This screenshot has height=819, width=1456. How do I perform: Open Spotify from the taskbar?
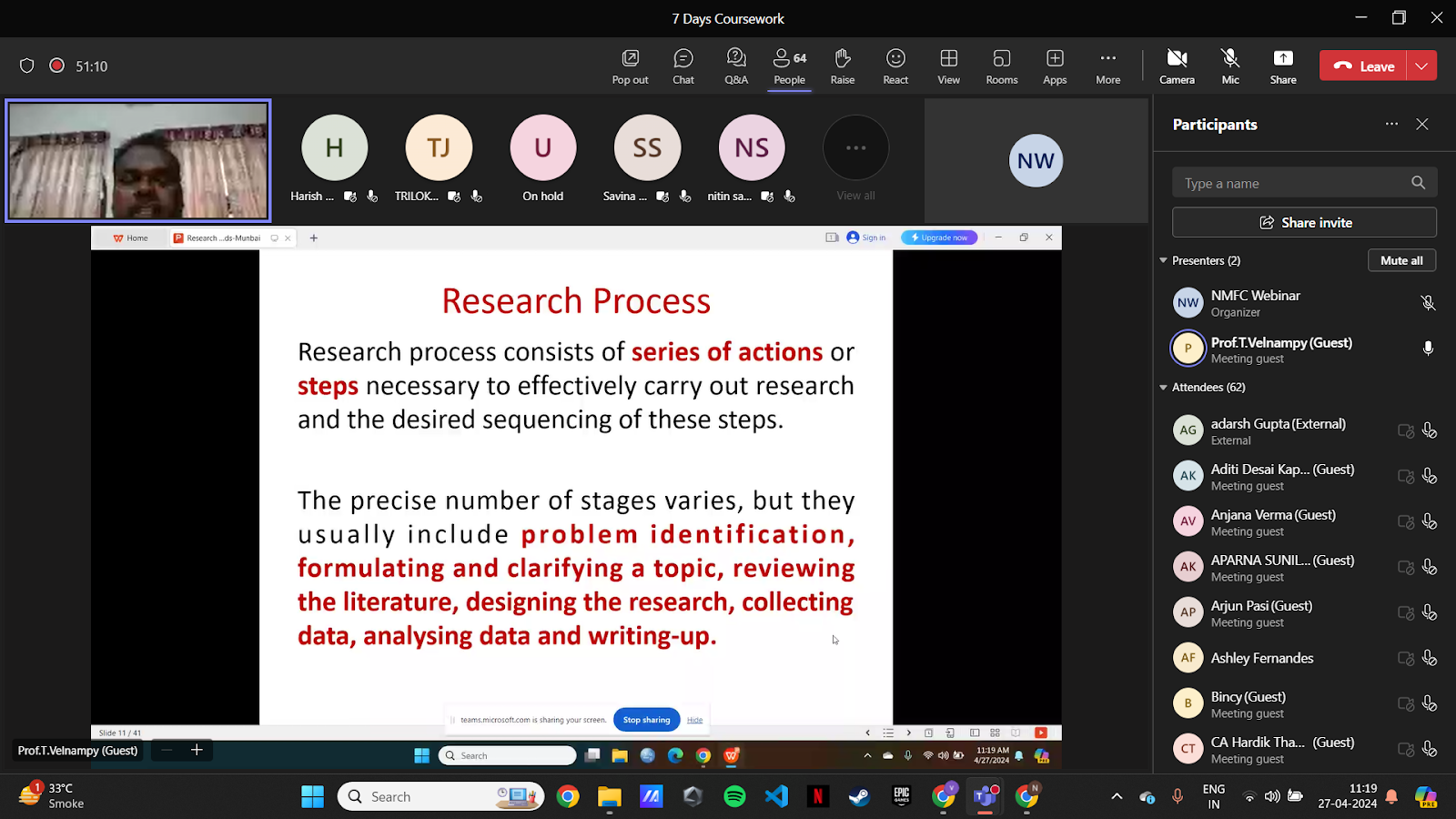pos(734,797)
